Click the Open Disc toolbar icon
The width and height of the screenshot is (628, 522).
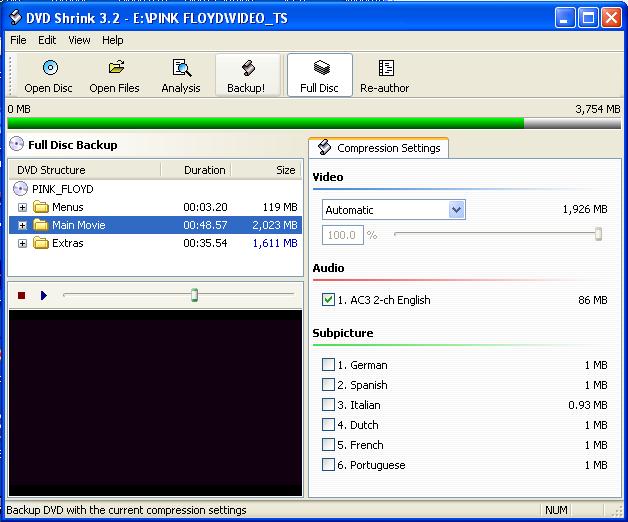[x=50, y=68]
